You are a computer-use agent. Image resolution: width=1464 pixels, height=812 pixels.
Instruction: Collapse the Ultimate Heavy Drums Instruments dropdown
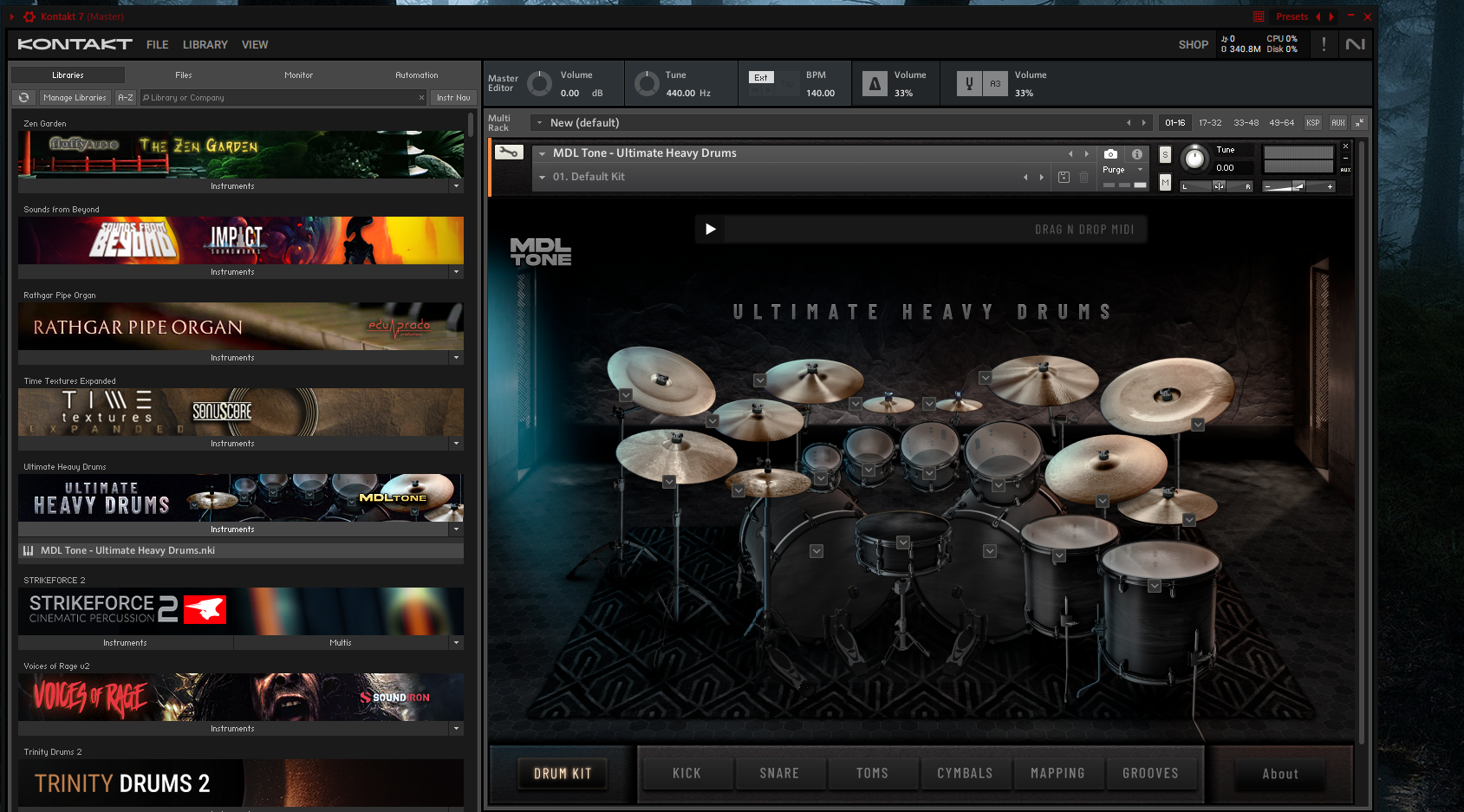tap(456, 529)
